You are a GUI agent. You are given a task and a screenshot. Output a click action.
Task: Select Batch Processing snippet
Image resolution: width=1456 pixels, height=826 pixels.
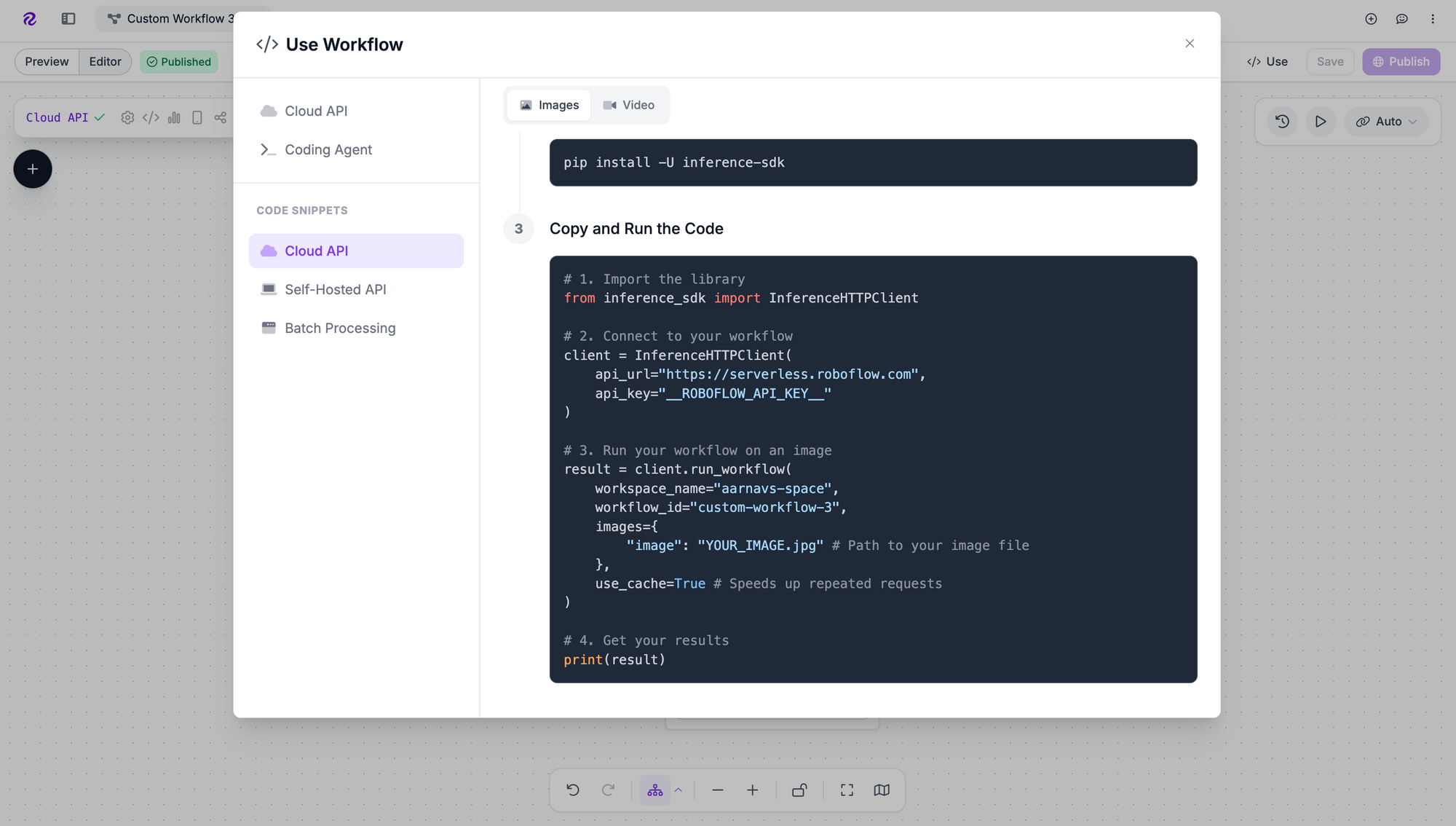[x=356, y=328]
